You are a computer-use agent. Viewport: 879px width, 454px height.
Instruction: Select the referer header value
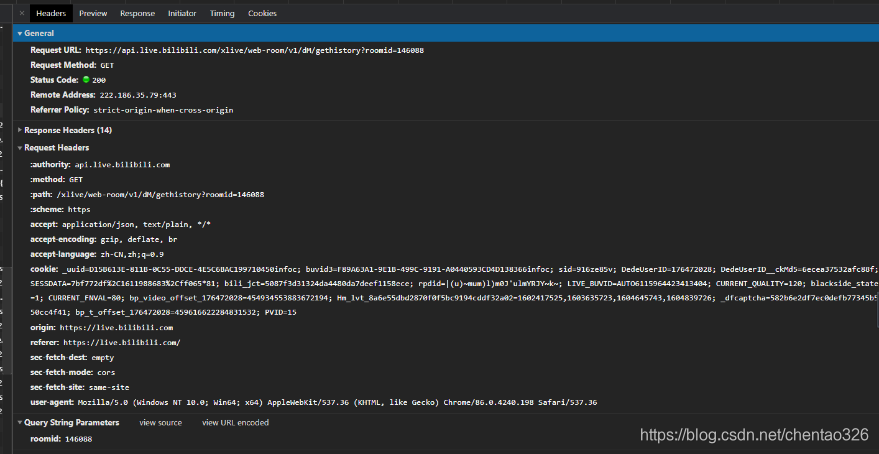[122, 342]
